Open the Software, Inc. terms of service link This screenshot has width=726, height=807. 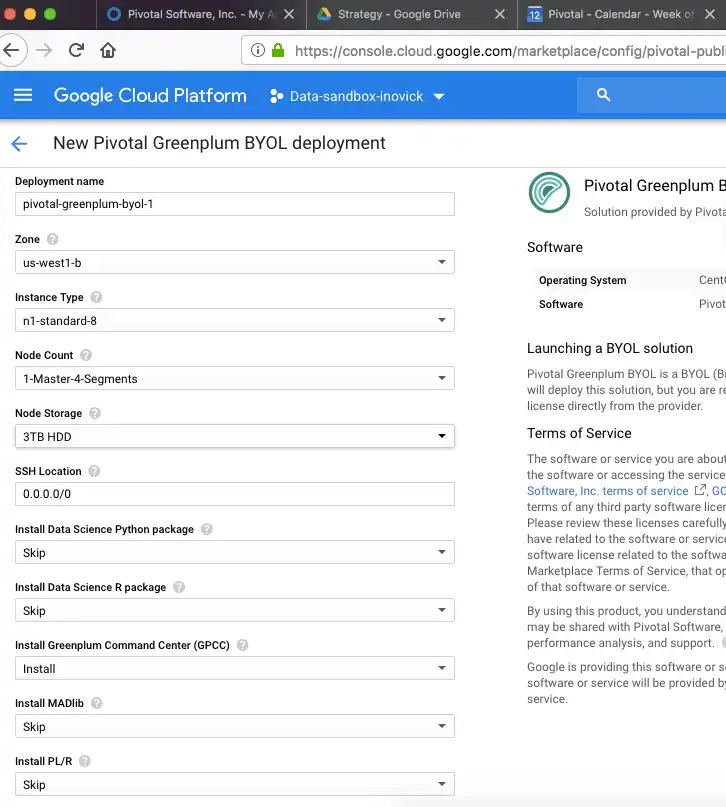coord(608,491)
